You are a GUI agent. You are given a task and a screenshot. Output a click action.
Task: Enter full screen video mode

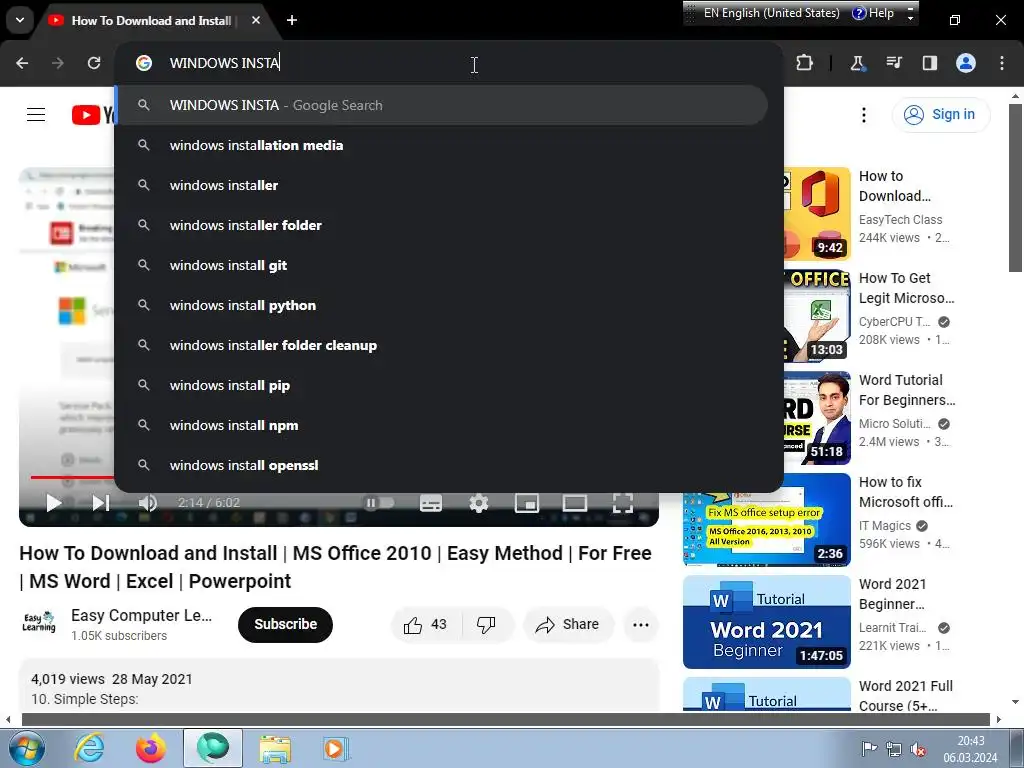click(x=623, y=503)
